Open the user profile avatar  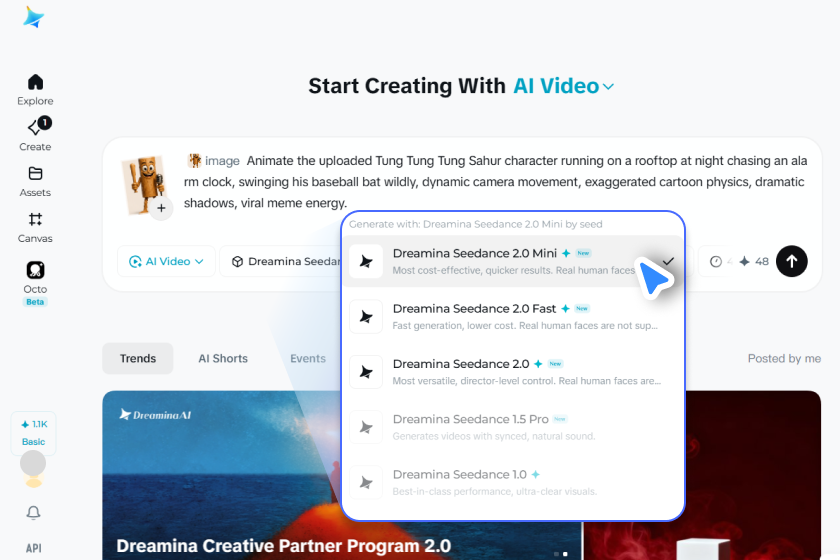tap(33, 464)
